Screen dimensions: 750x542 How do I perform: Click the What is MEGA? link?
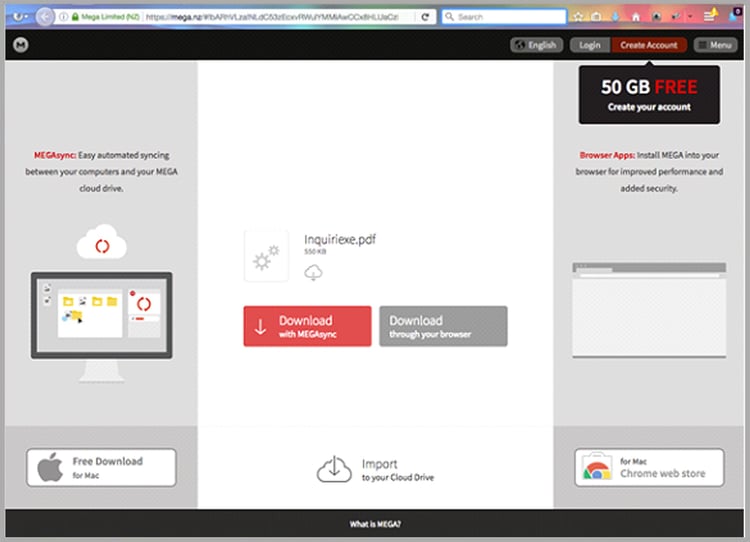[375, 524]
